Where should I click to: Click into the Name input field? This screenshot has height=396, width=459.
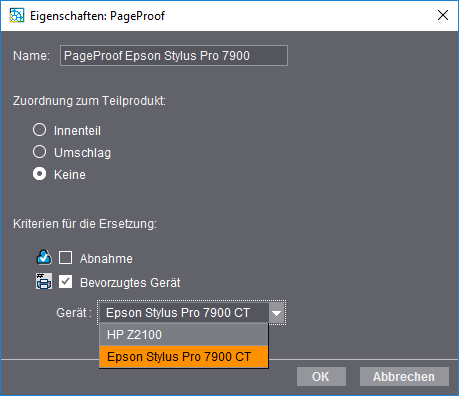(174, 56)
